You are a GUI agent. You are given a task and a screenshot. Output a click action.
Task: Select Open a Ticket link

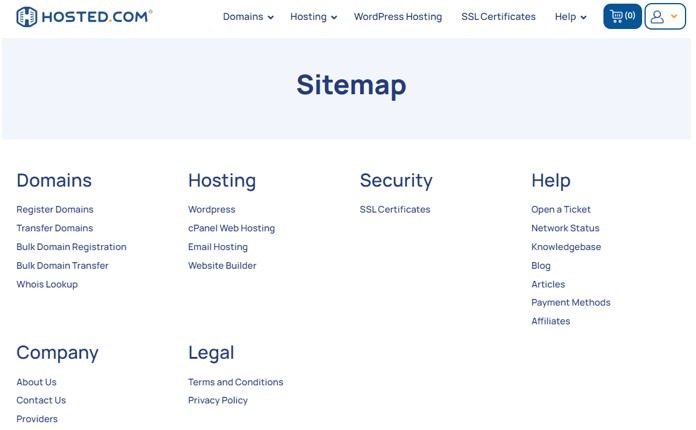(561, 209)
